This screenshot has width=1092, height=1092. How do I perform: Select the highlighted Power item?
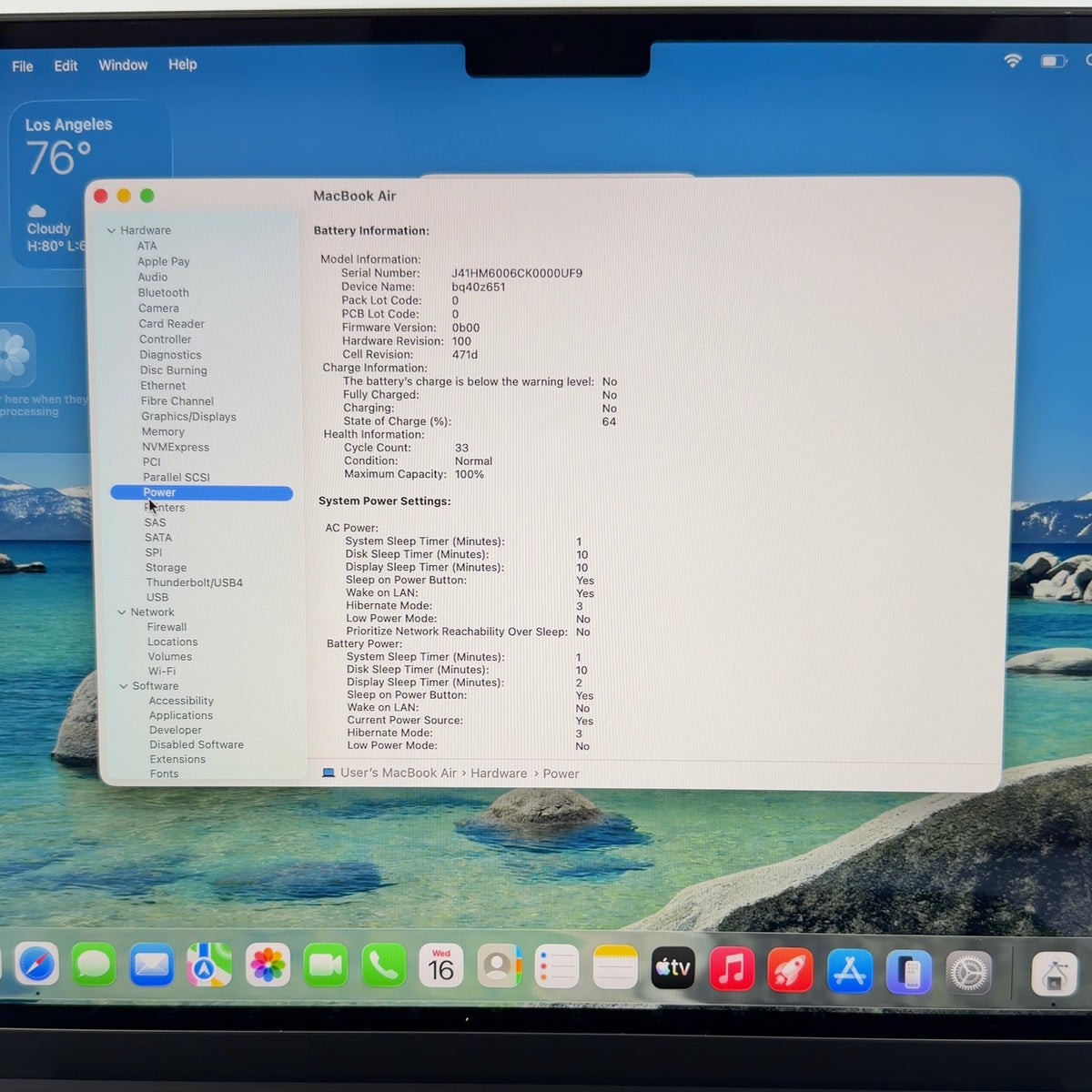(201, 492)
